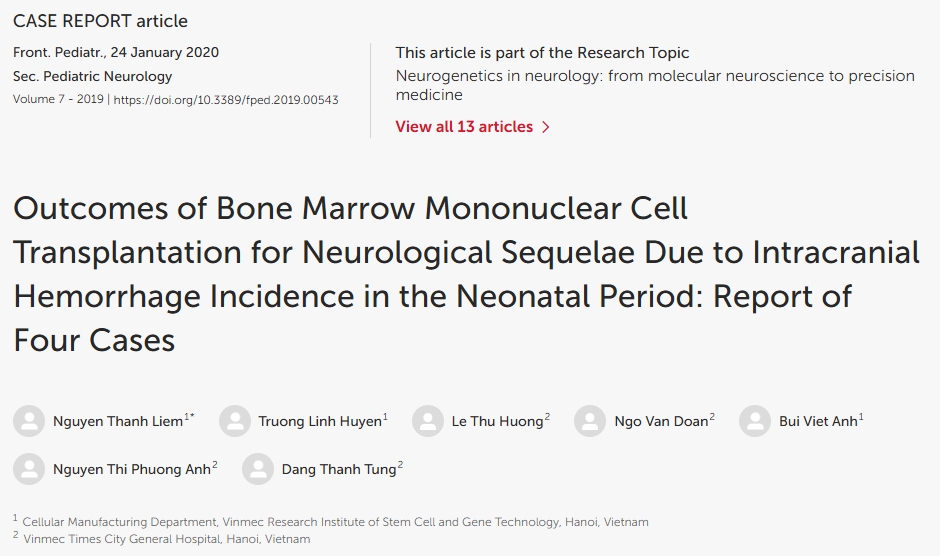
Task: Click Nguyen Thi Phuong Anh's avatar icon
Action: (29, 469)
